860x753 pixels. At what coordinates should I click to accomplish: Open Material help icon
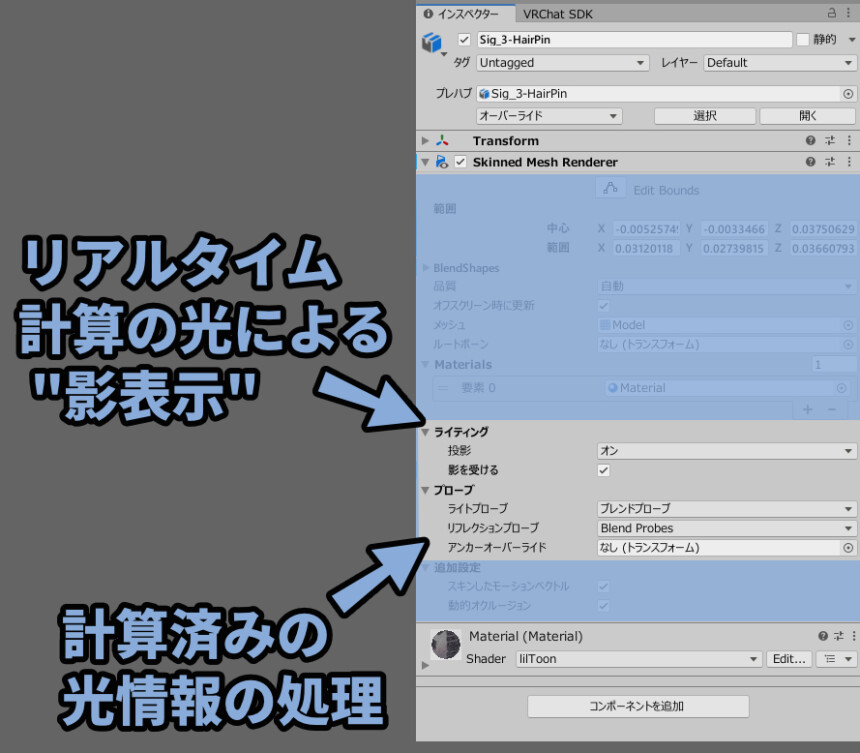[823, 636]
